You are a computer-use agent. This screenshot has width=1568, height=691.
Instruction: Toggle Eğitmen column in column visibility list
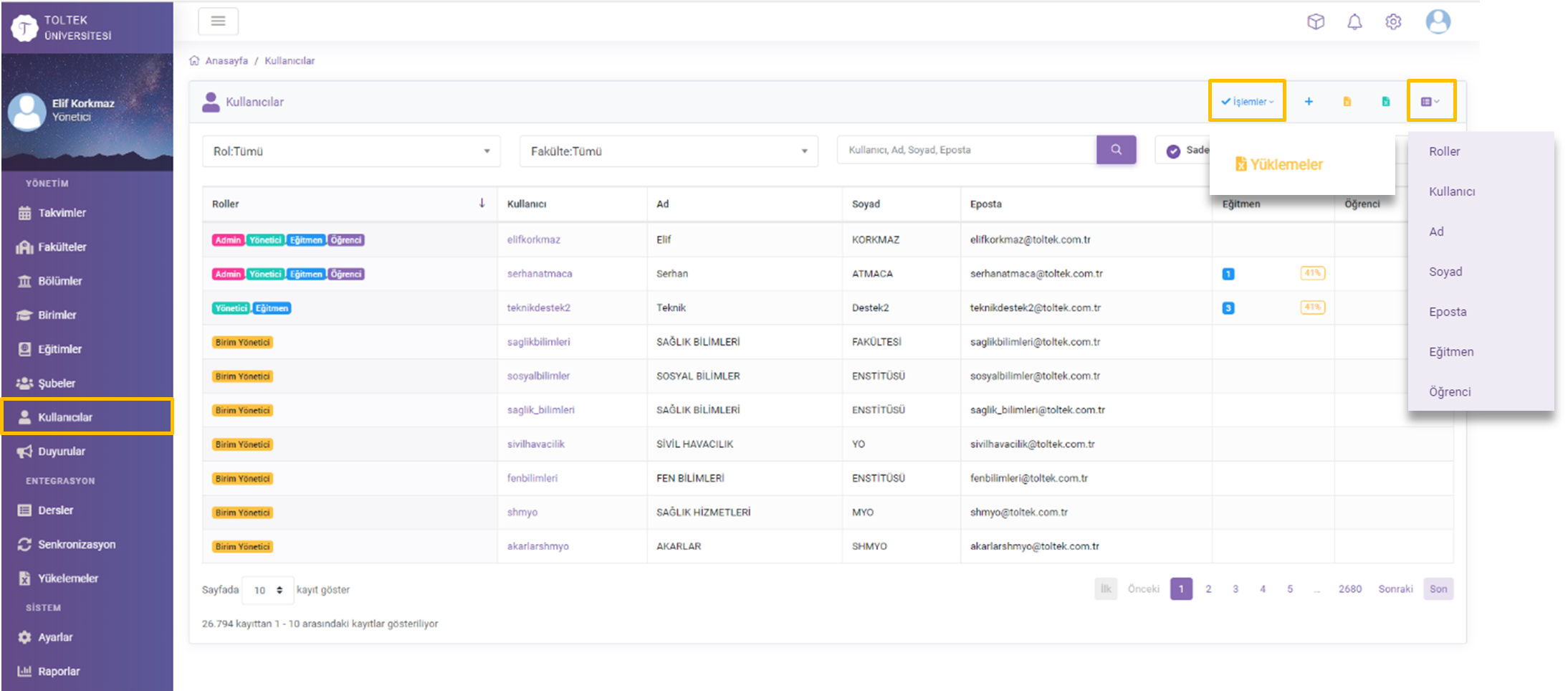click(x=1450, y=352)
